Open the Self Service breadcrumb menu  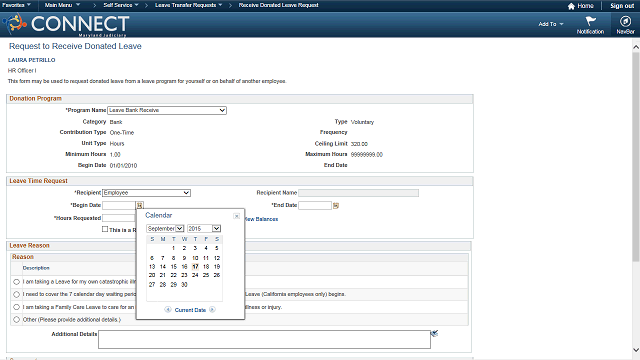pyautogui.click(x=121, y=5)
